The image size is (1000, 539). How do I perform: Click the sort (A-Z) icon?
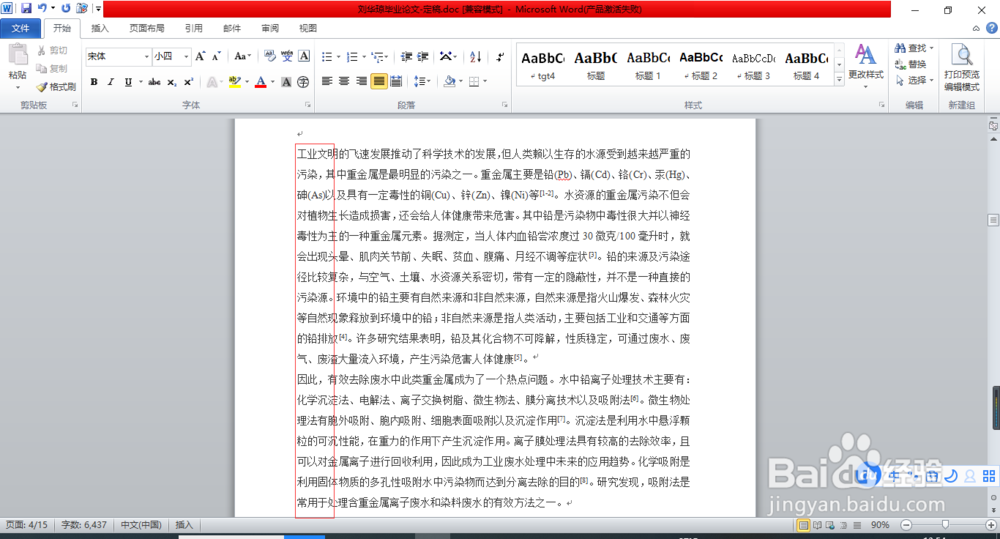[x=475, y=57]
